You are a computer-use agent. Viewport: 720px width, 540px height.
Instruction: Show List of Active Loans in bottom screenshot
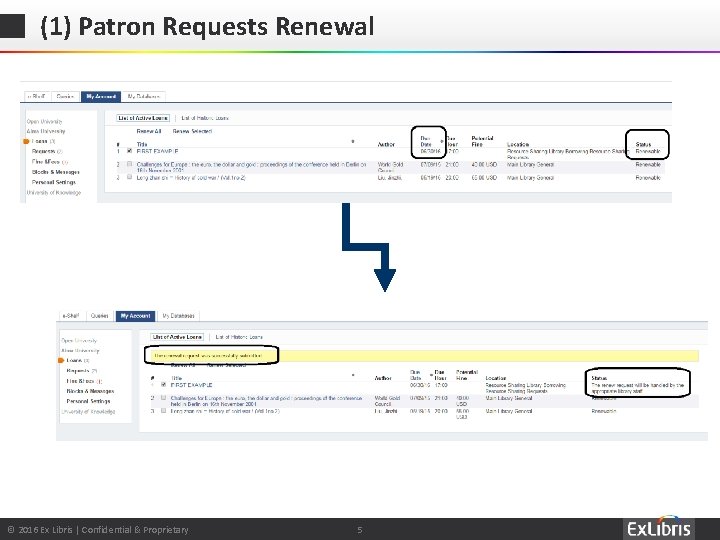click(x=177, y=337)
